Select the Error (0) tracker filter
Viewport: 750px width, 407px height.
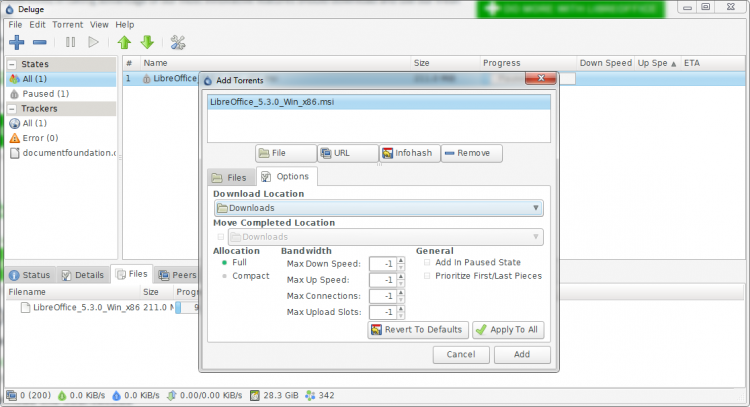coord(61,138)
